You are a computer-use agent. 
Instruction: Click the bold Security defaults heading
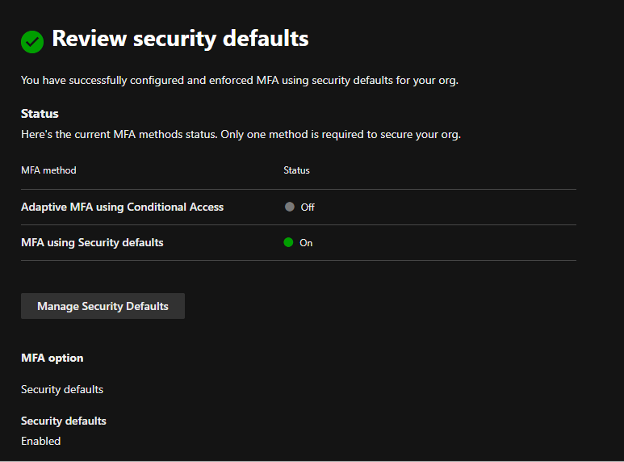pyautogui.click(x=64, y=421)
